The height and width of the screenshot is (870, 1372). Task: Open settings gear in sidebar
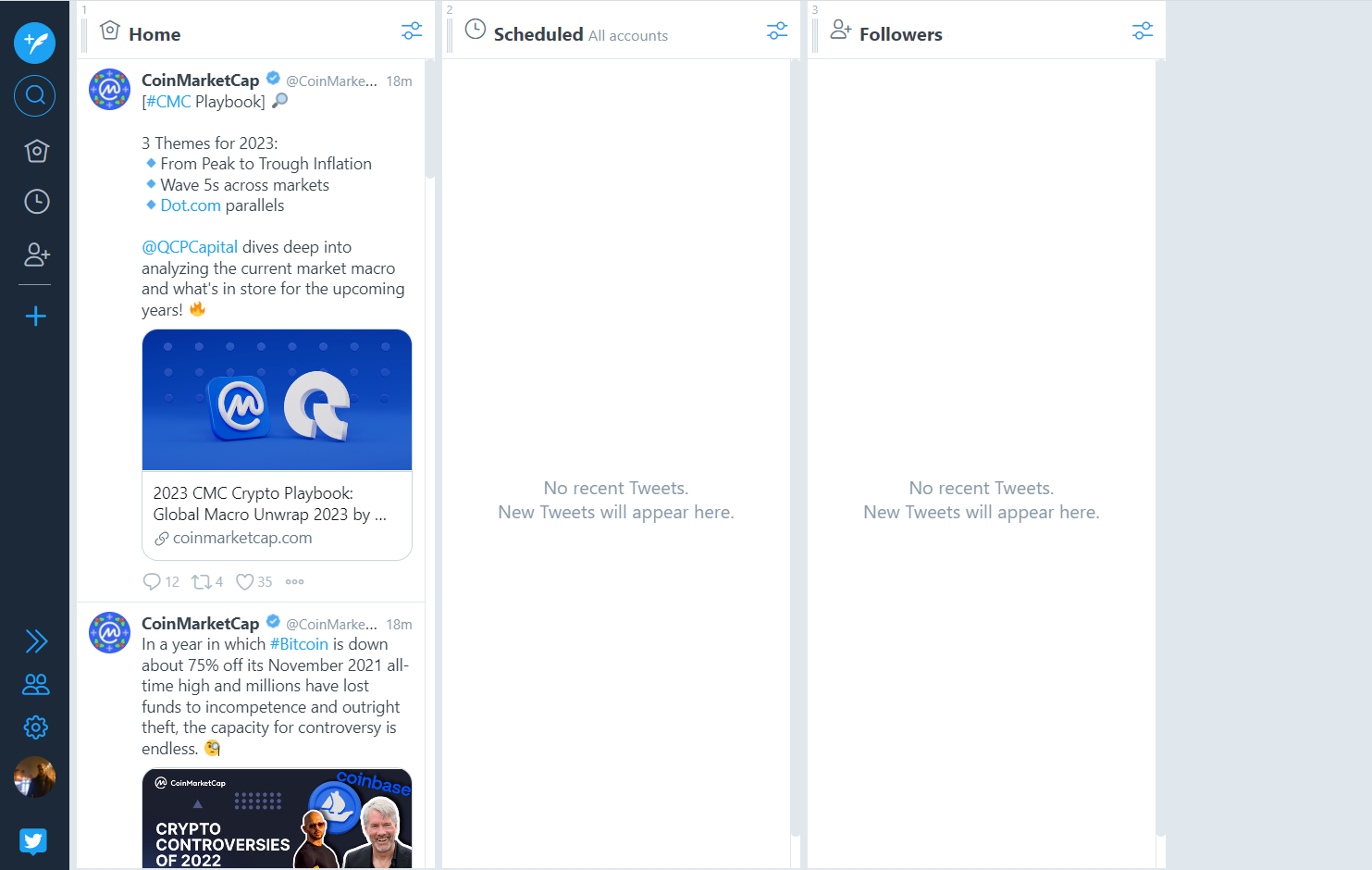pyautogui.click(x=36, y=727)
